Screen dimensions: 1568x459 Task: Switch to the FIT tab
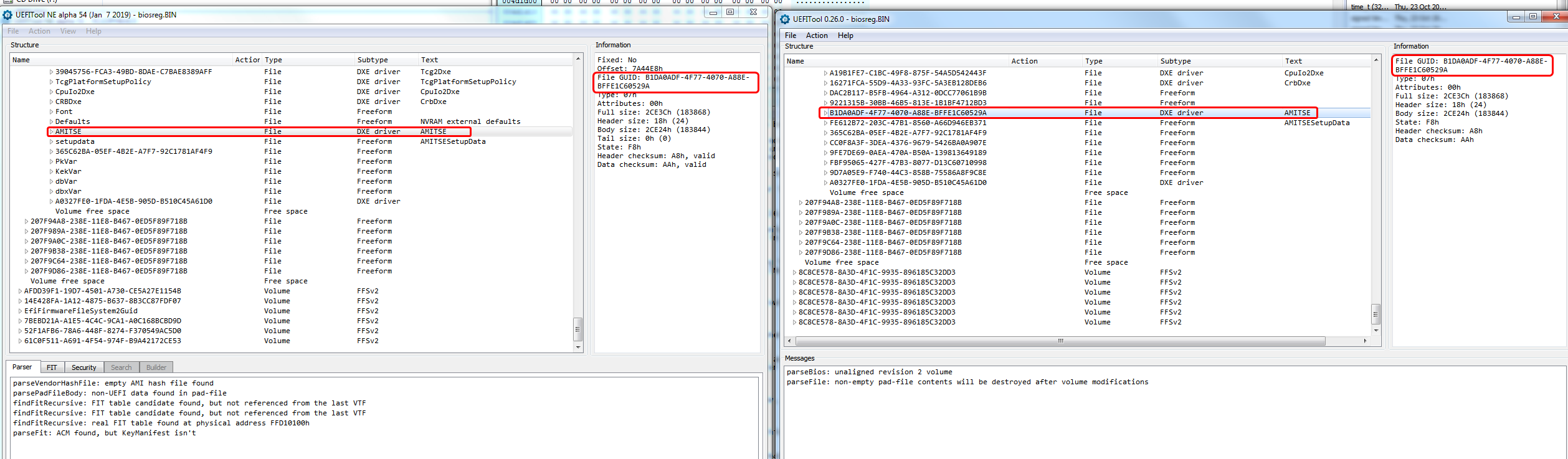pyautogui.click(x=52, y=367)
